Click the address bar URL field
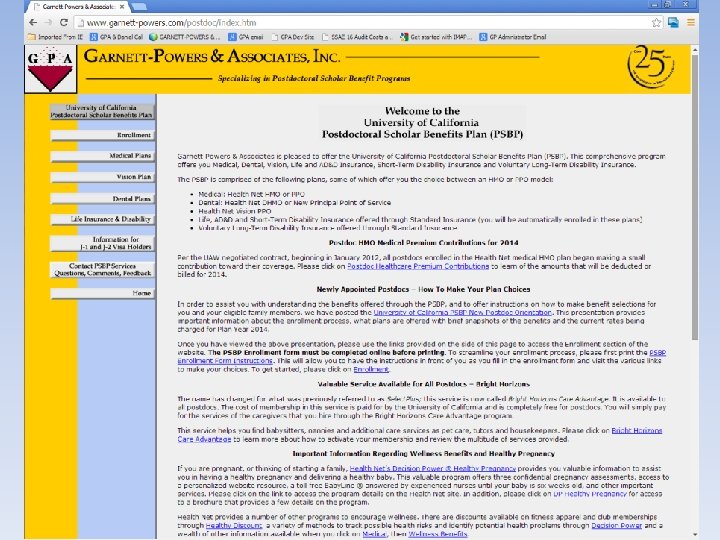720x540 pixels. (363, 22)
